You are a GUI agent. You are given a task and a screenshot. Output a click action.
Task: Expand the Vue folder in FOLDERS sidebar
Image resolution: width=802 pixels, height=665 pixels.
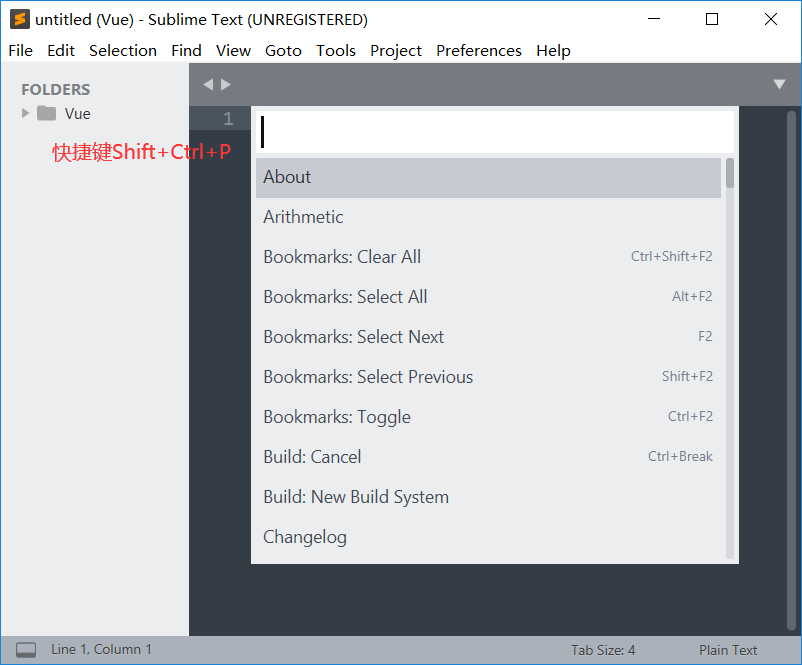point(23,113)
